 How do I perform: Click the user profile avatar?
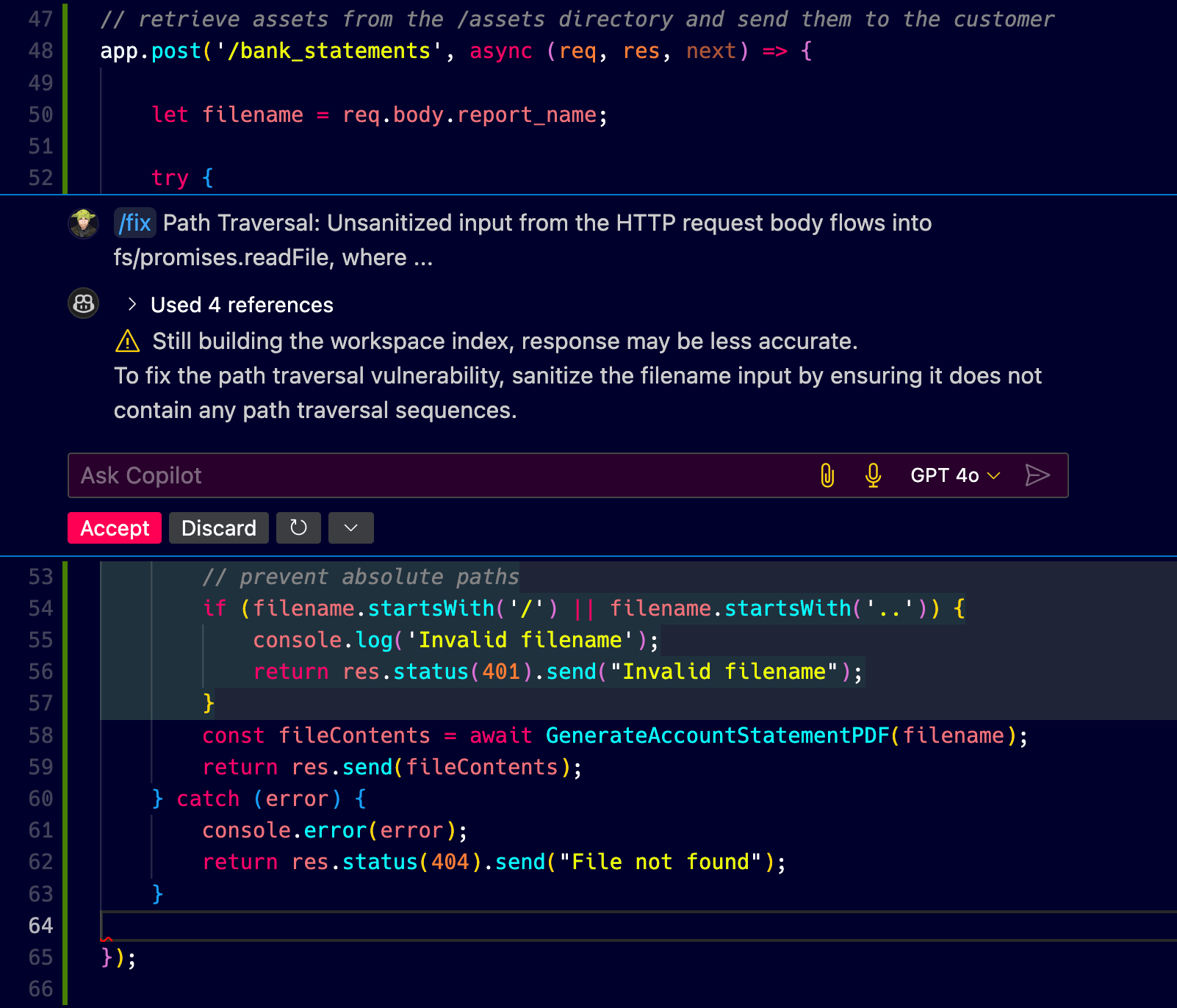84,223
